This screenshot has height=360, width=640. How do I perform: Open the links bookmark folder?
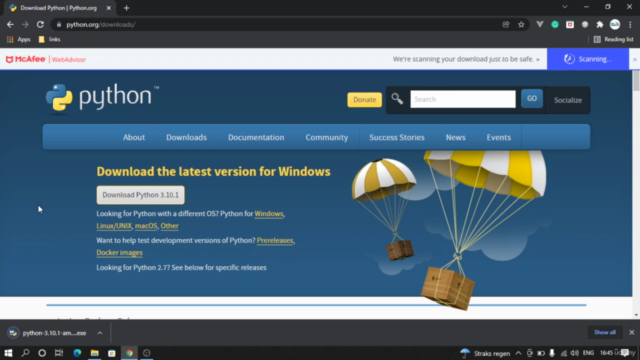49,40
